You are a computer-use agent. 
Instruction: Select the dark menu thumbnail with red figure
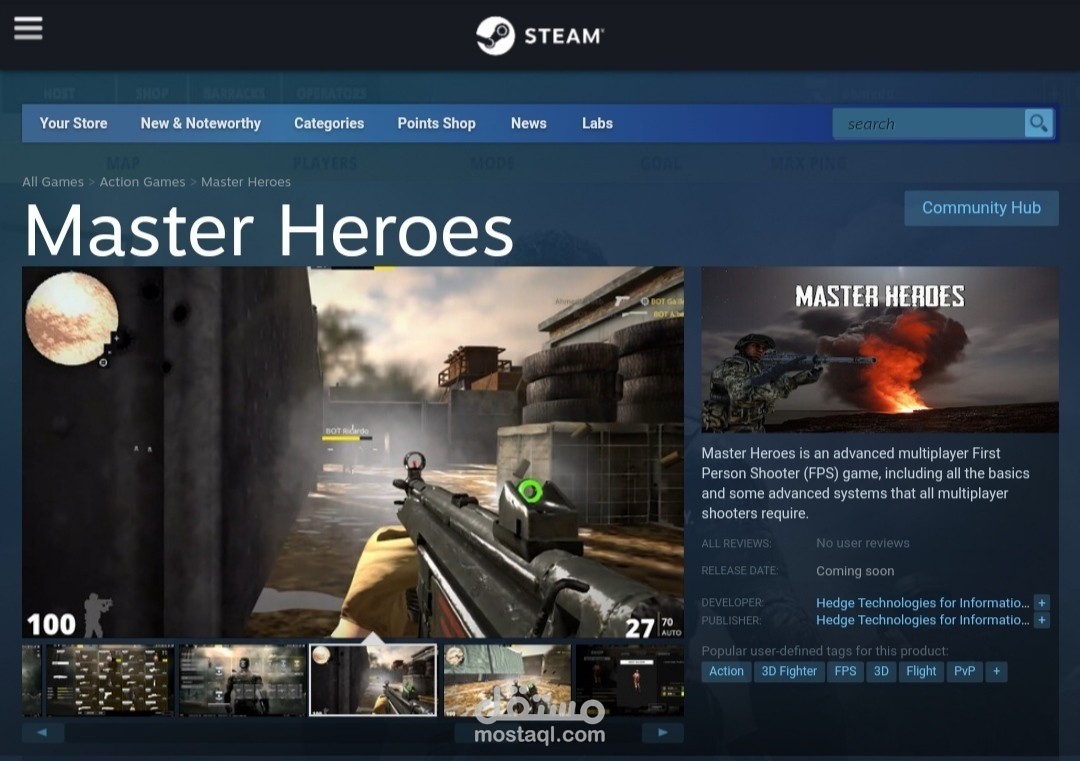630,680
